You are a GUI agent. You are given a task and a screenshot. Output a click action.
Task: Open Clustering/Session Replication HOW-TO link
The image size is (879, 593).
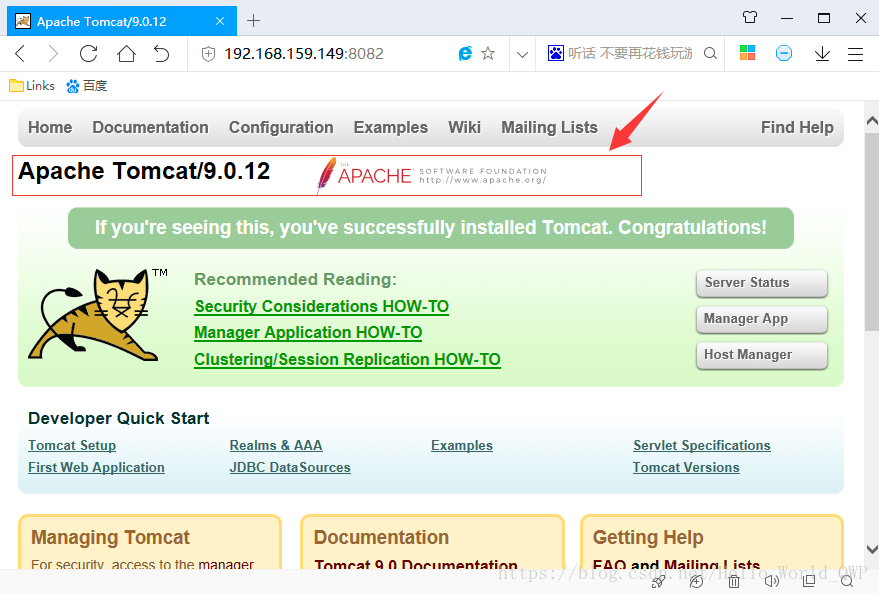coord(347,359)
